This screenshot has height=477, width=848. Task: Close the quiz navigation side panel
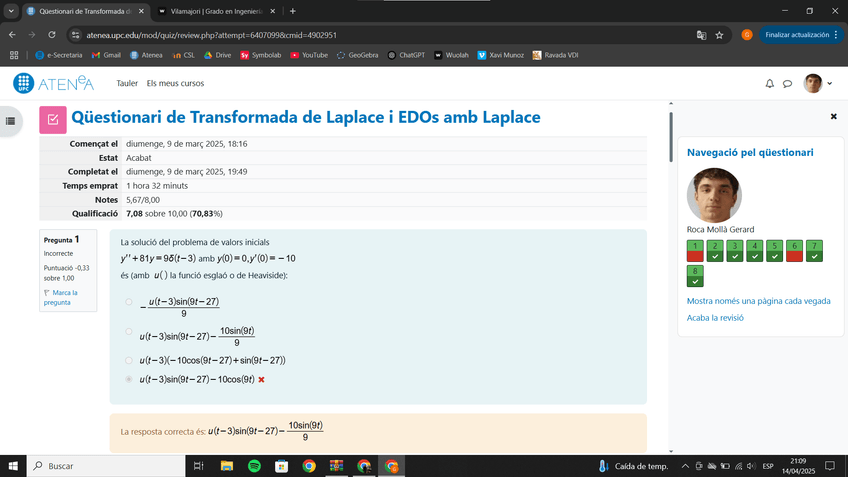[833, 116]
